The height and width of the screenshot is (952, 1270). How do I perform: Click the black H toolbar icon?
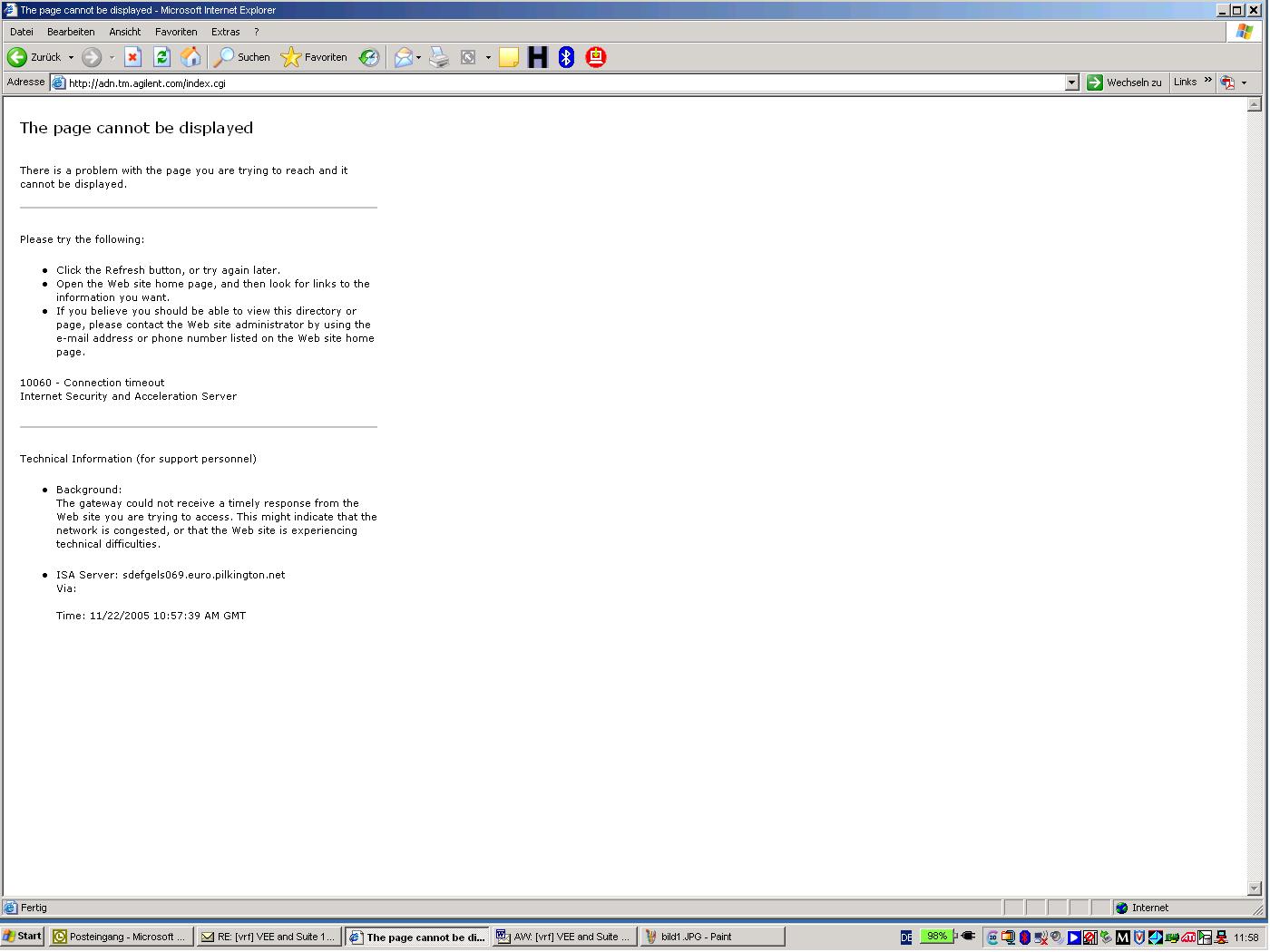537,57
